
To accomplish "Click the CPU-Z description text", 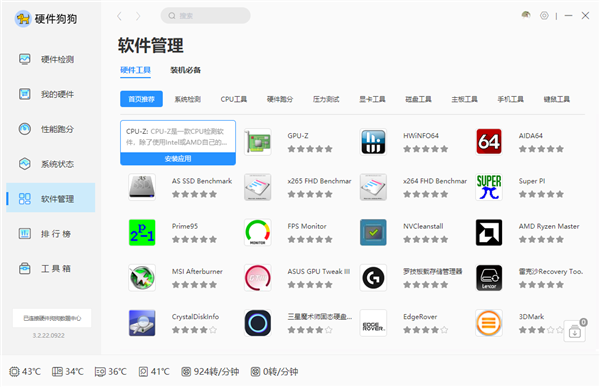I will [x=176, y=137].
